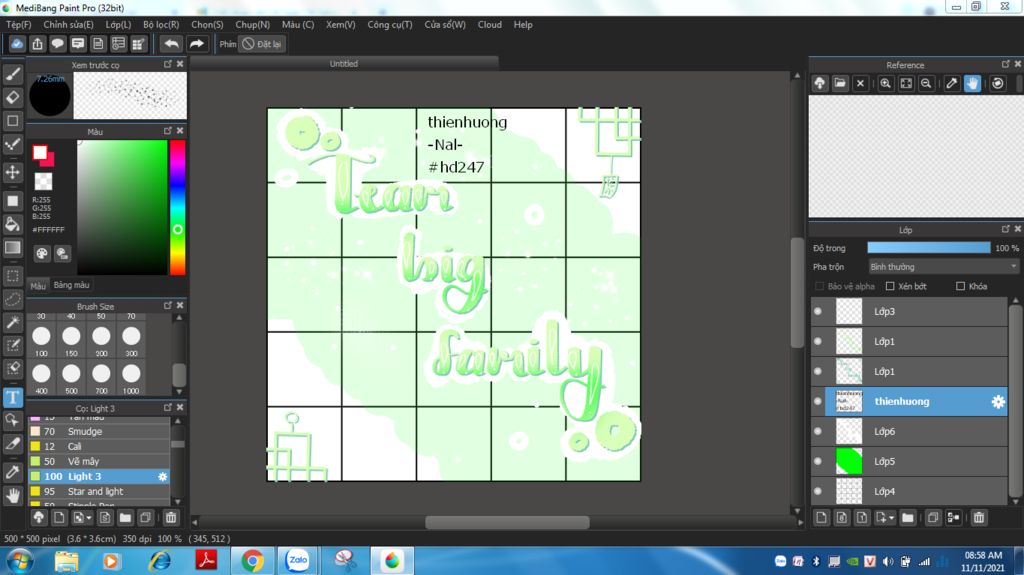Duplicate layer in the Layer panel
1024x575 pixels.
(x=933, y=518)
